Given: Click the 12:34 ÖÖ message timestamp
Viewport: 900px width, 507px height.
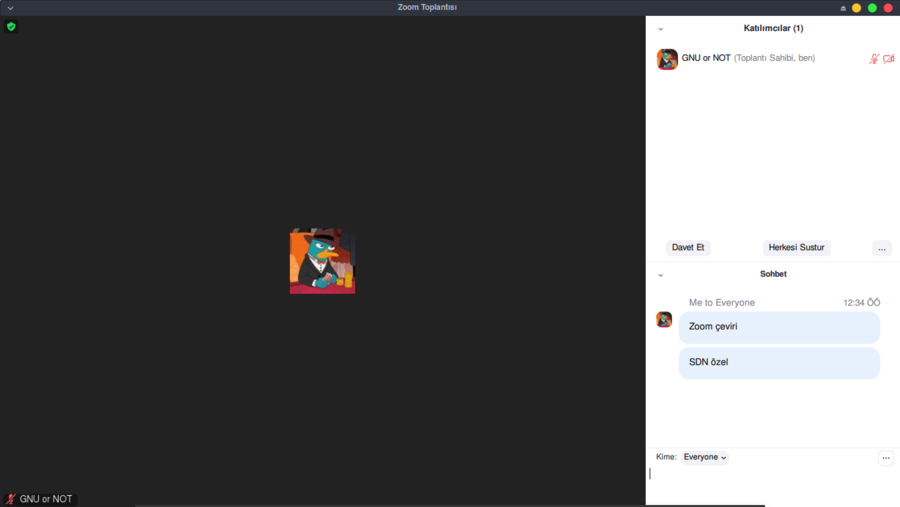Looking at the screenshot, I should [862, 303].
